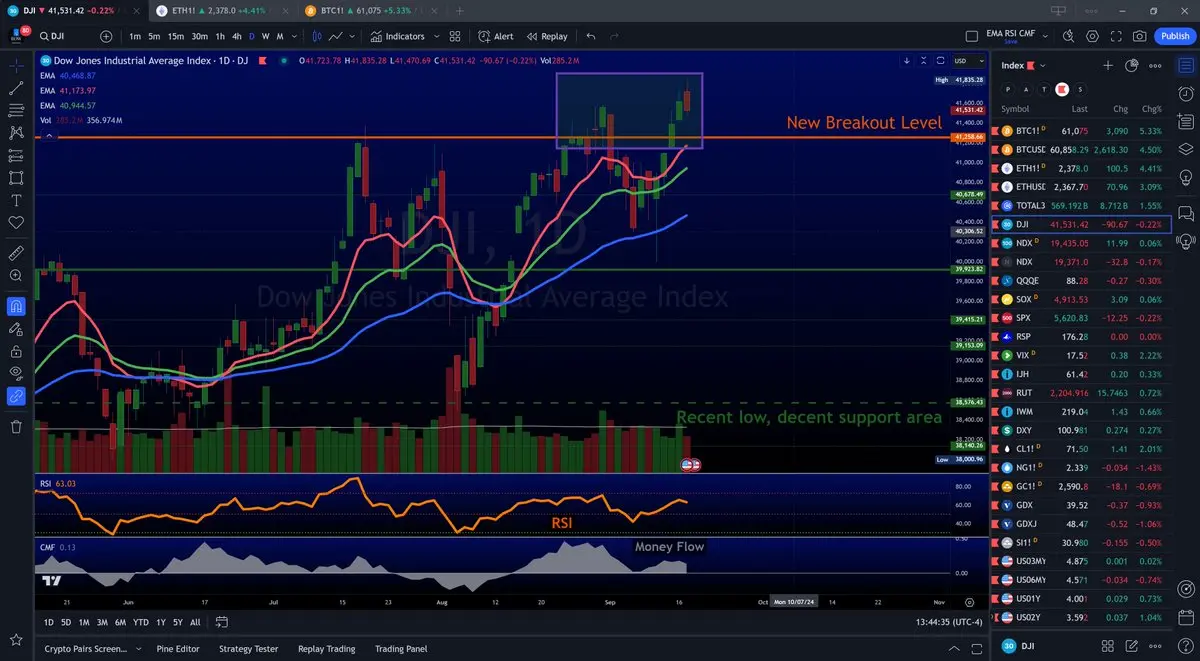Open the Index watchlist dropdown
The image size is (1200, 661).
click(x=1023, y=65)
